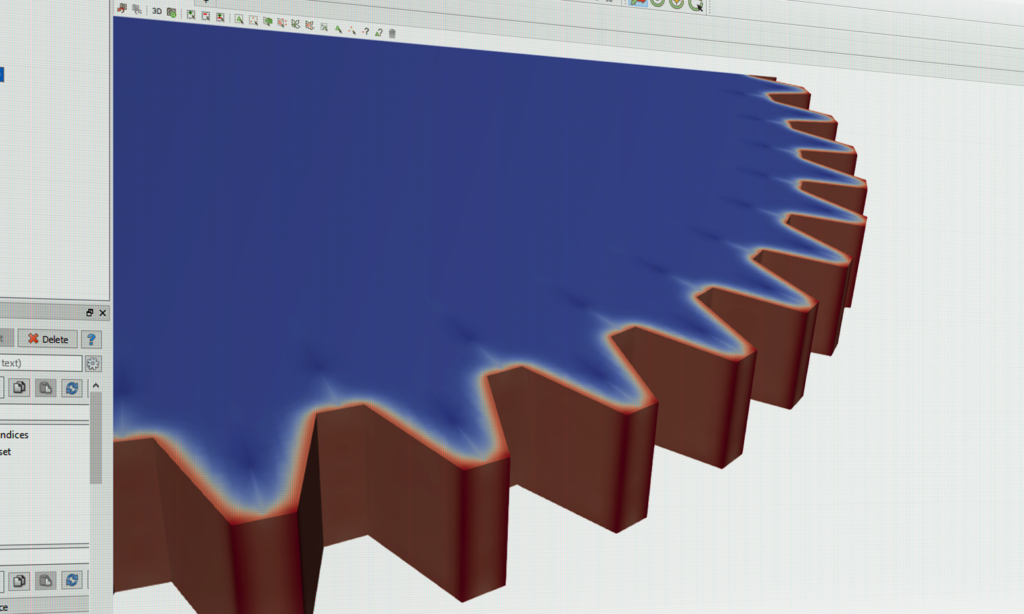
Task: Open context help with the question mark button
Action: (91, 339)
